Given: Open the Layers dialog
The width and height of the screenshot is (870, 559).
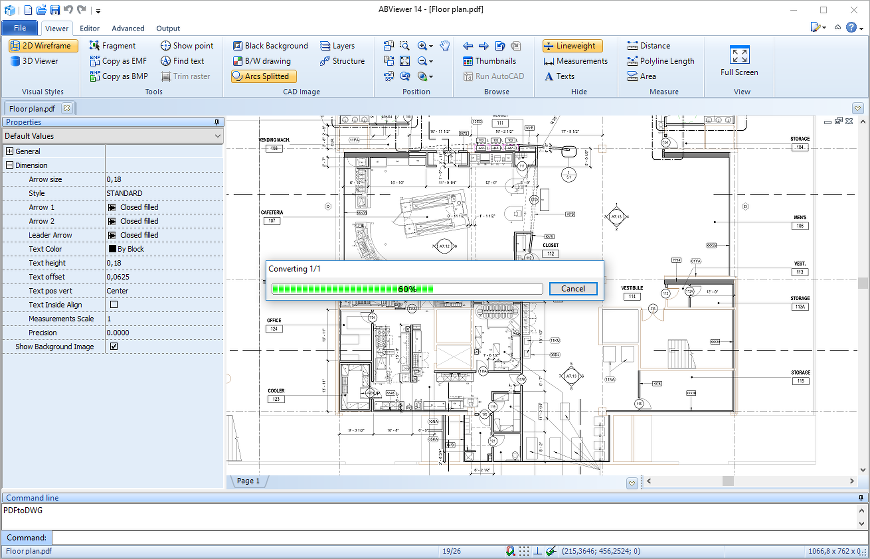Looking at the screenshot, I should tap(337, 46).
